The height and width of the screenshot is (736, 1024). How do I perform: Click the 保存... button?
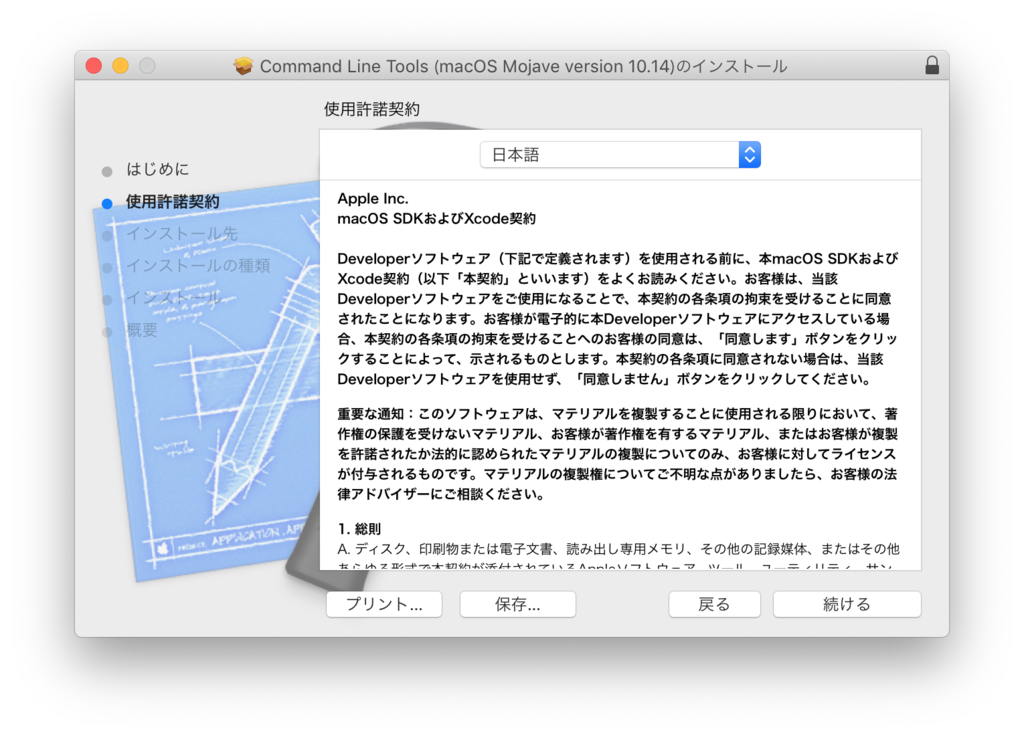[518, 604]
